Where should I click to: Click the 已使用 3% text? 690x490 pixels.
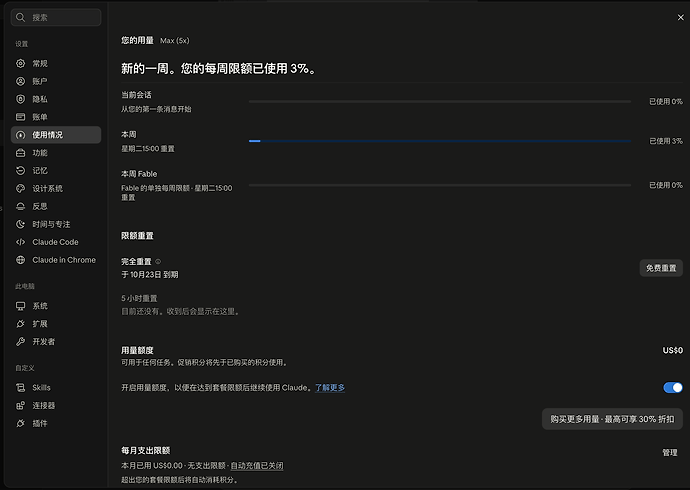(666, 141)
